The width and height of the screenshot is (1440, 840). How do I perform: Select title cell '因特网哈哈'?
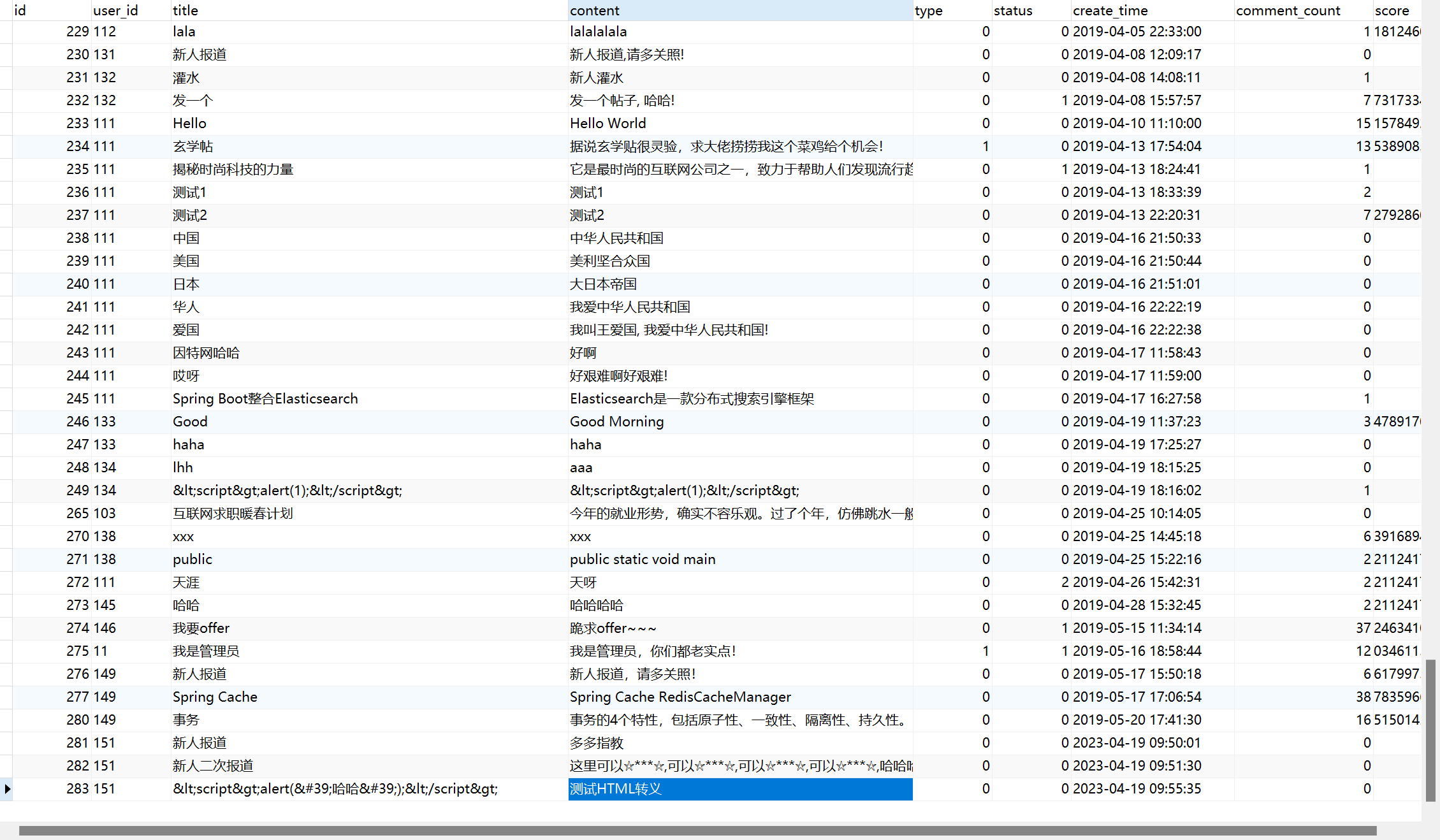point(369,353)
